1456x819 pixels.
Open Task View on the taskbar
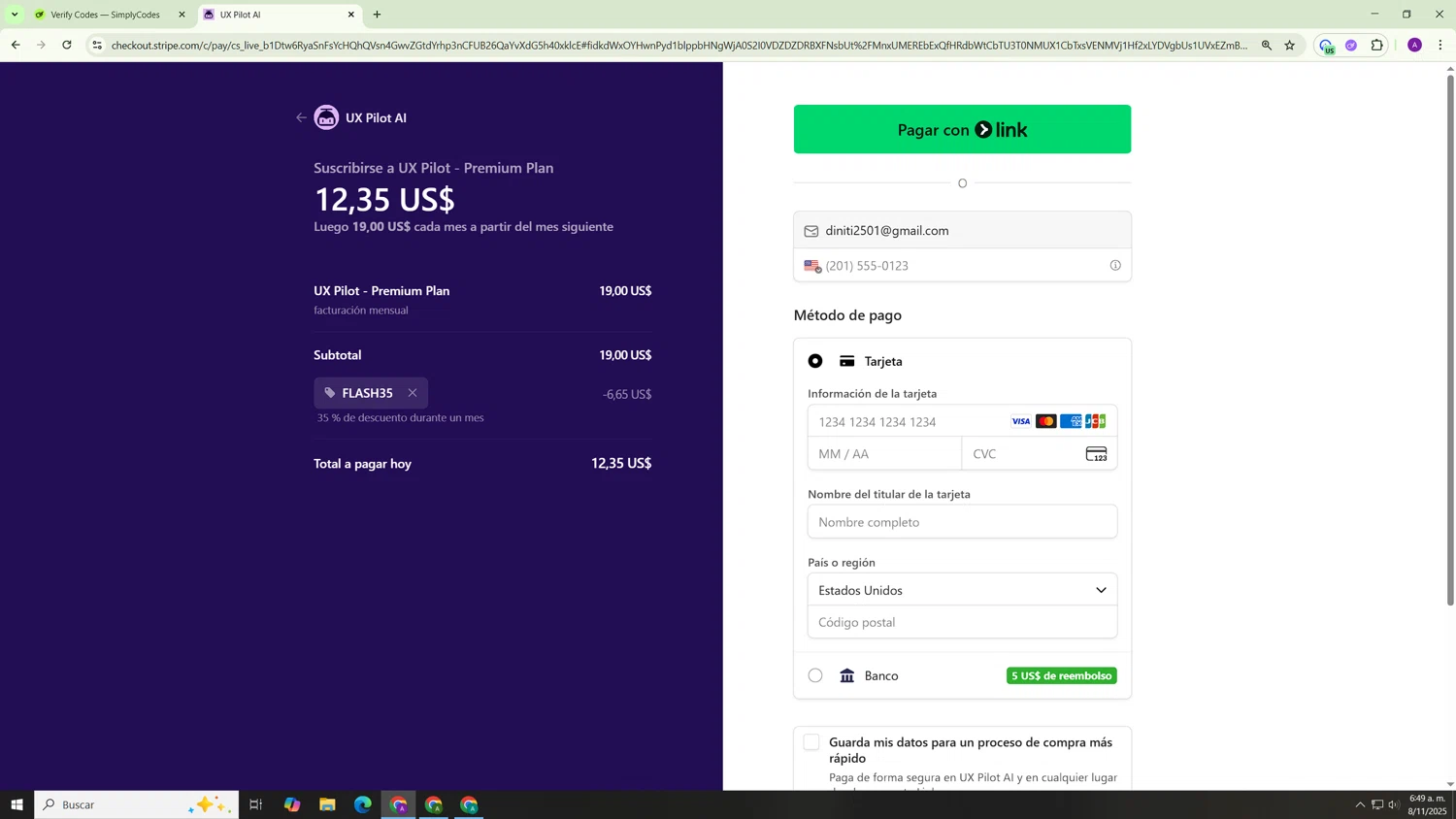[256, 804]
